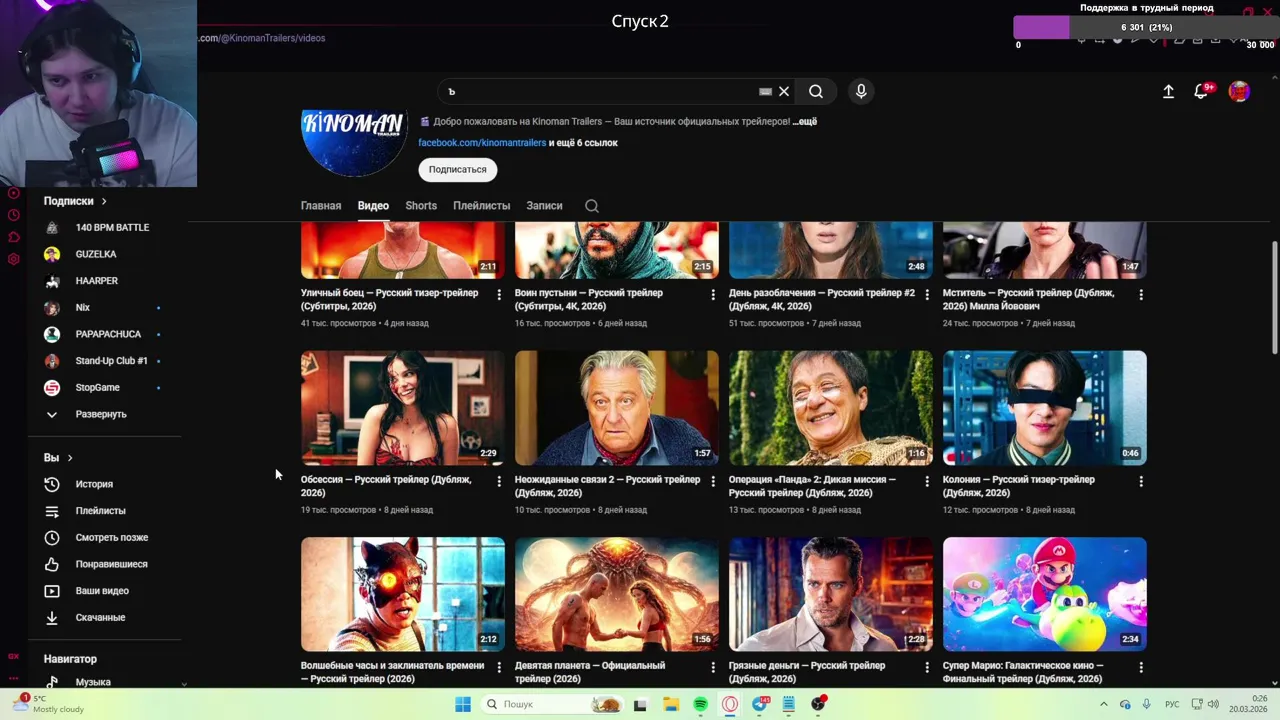The height and width of the screenshot is (720, 1280).
Task: Expand subscriptions list with Развернуть
Action: point(101,414)
